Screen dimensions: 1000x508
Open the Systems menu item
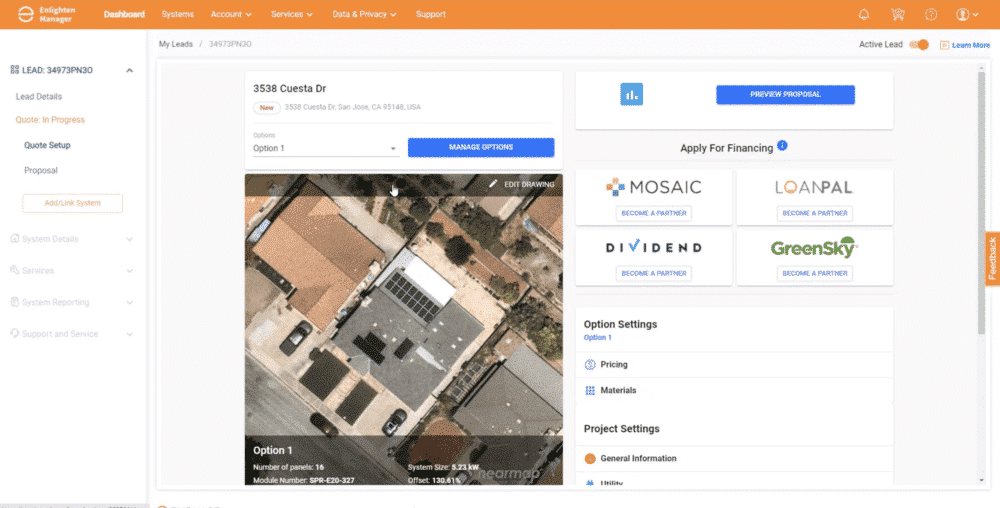click(x=177, y=14)
